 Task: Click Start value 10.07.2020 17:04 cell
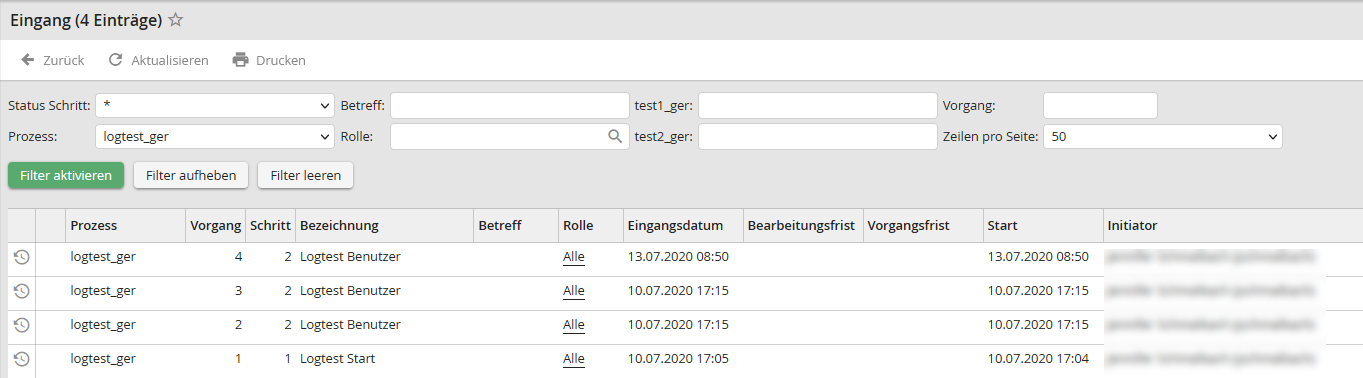(x=1038, y=358)
